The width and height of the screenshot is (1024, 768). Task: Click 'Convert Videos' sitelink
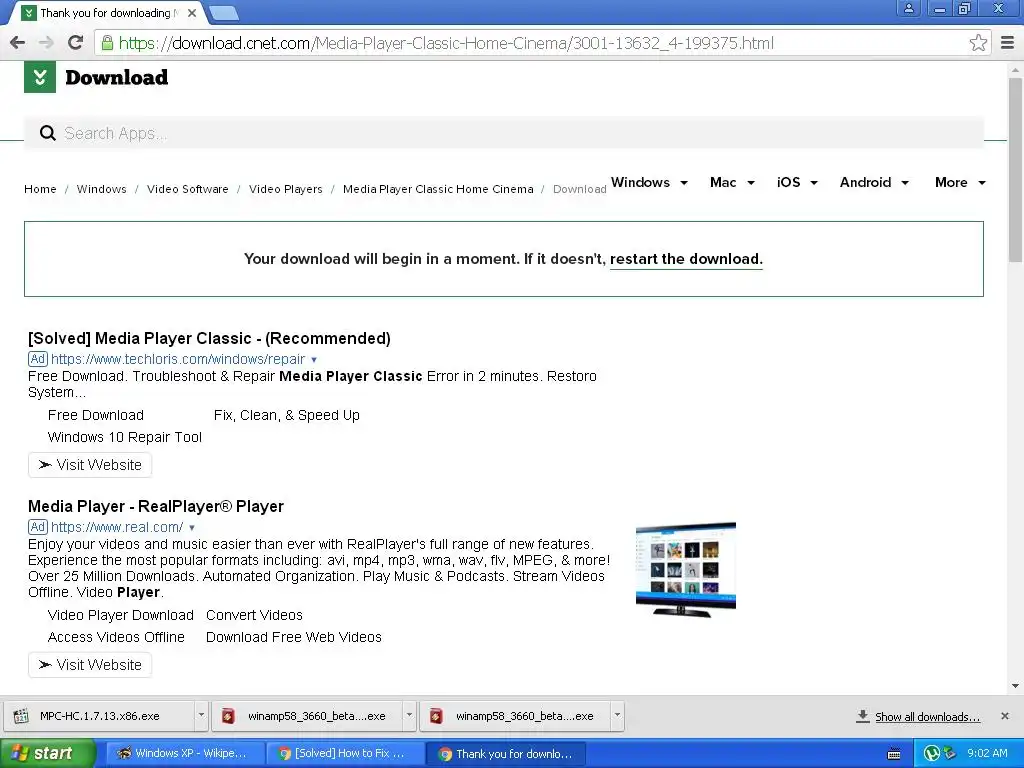[254, 615]
